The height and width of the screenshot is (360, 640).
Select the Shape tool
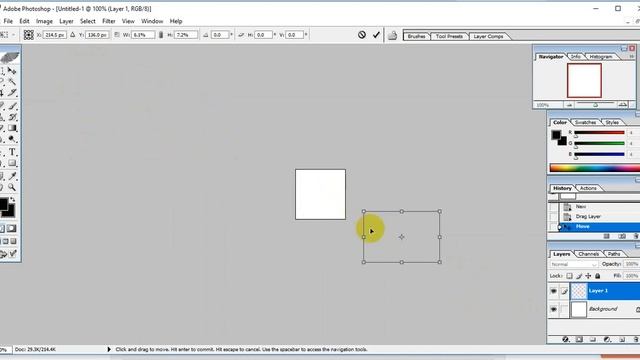tap(12, 163)
